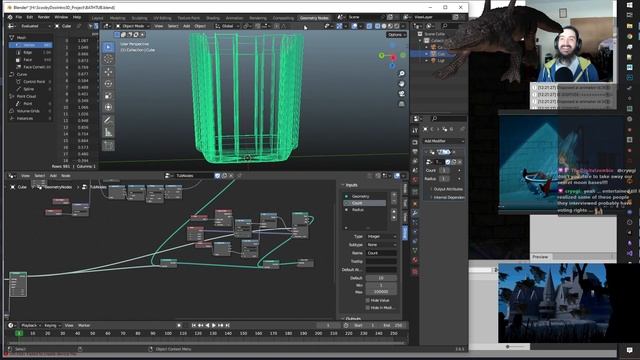Toggle viewport gizmos visibility button
This screenshot has width=640, height=360.
tap(339, 26)
